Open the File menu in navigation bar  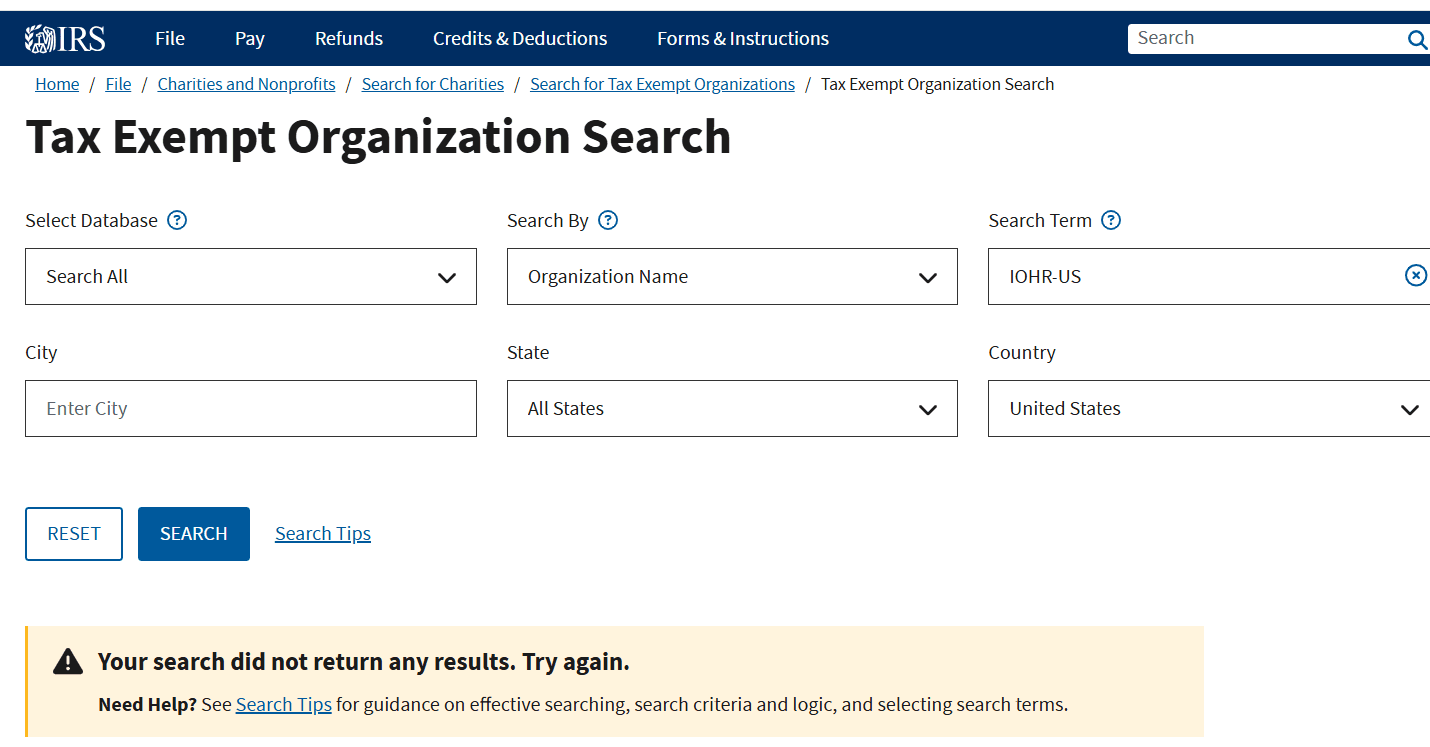coord(170,39)
